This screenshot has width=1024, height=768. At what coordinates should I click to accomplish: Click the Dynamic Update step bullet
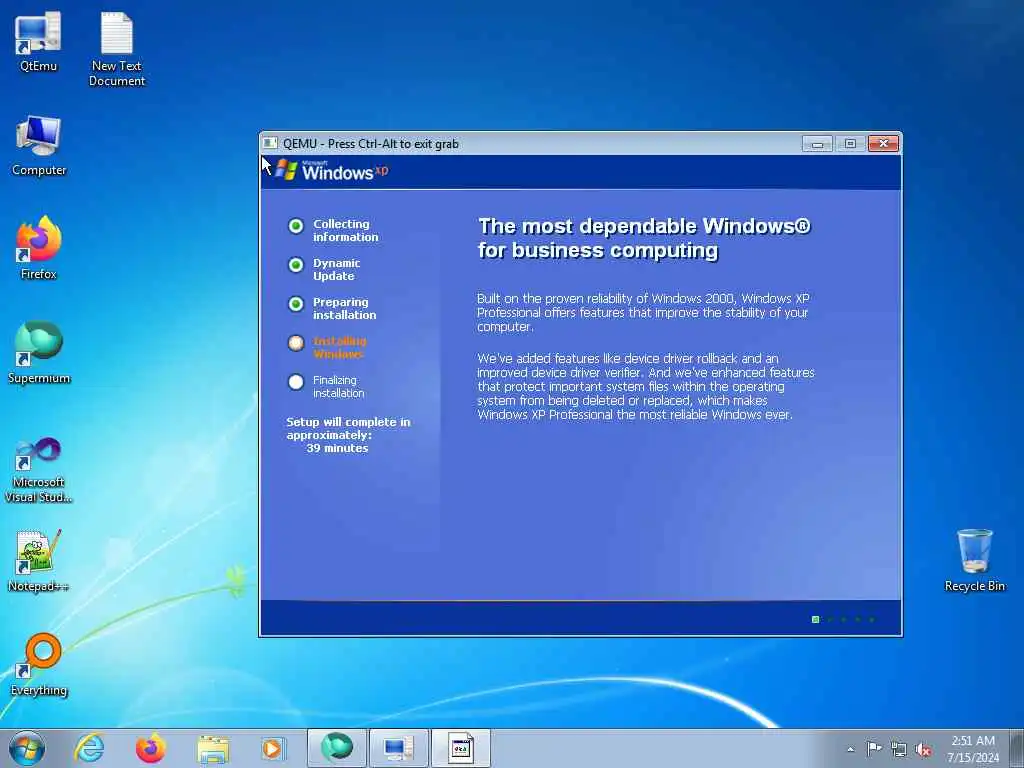coord(296,265)
